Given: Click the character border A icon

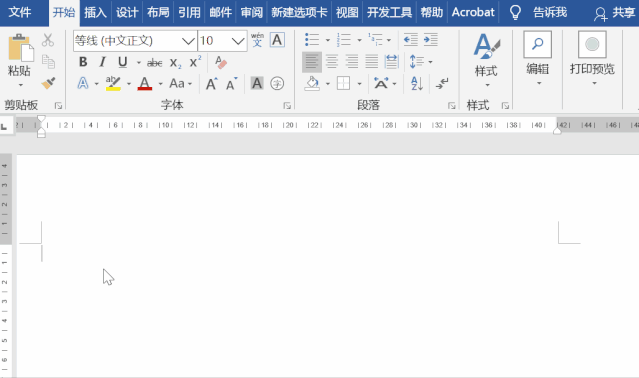Looking at the screenshot, I should pyautogui.click(x=277, y=40).
